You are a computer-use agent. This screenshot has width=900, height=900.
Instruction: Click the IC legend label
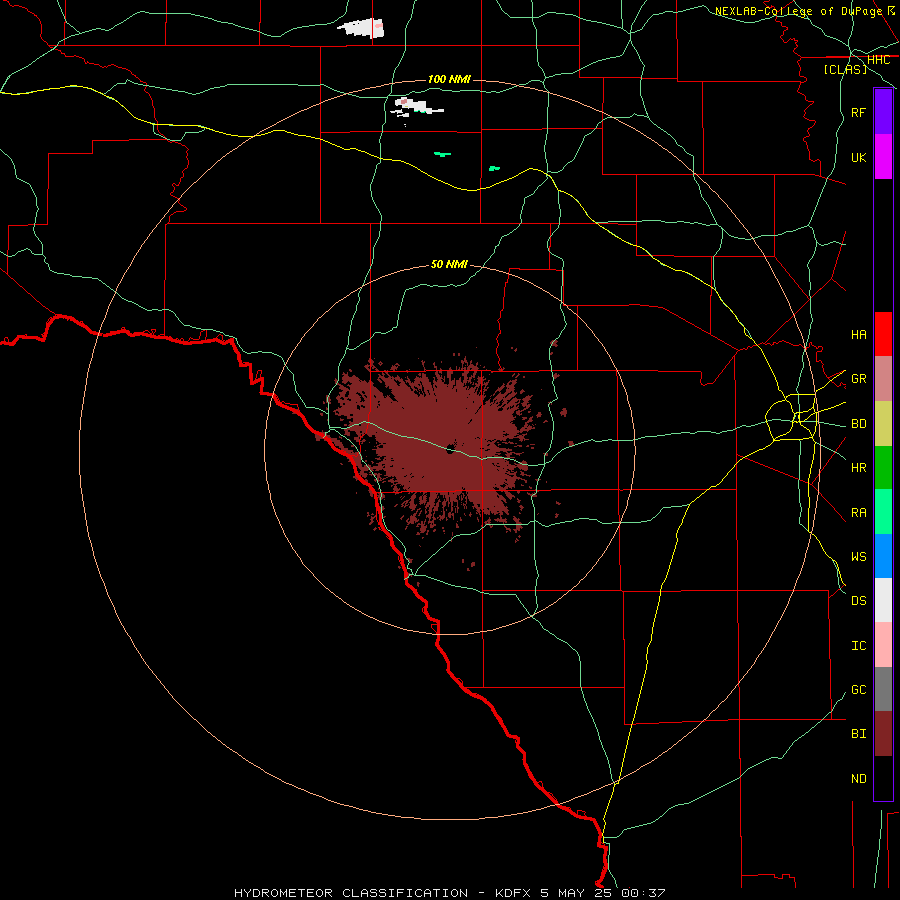click(858, 646)
